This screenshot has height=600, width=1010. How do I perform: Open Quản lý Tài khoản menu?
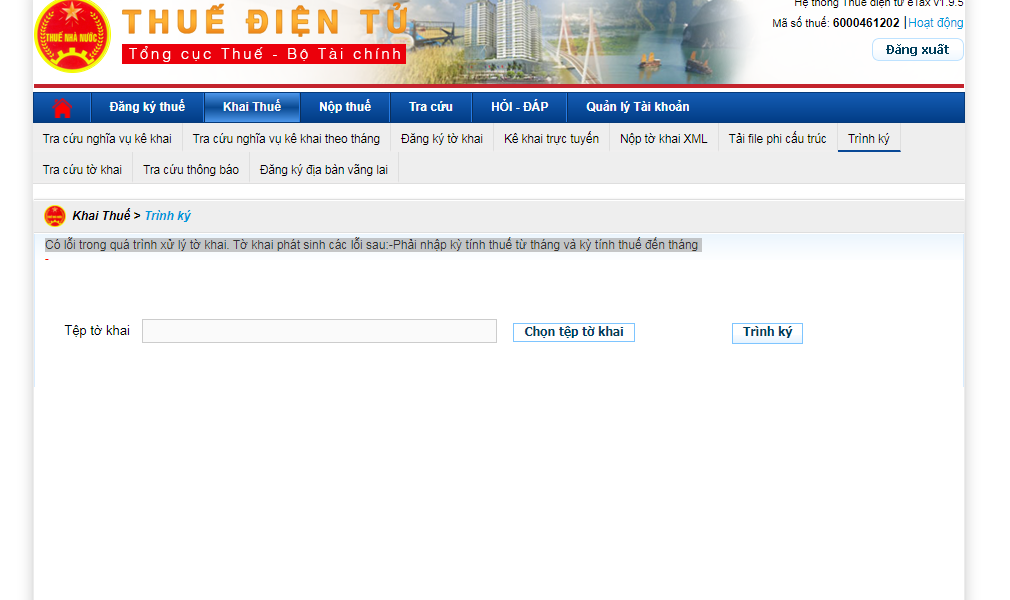pyautogui.click(x=637, y=107)
